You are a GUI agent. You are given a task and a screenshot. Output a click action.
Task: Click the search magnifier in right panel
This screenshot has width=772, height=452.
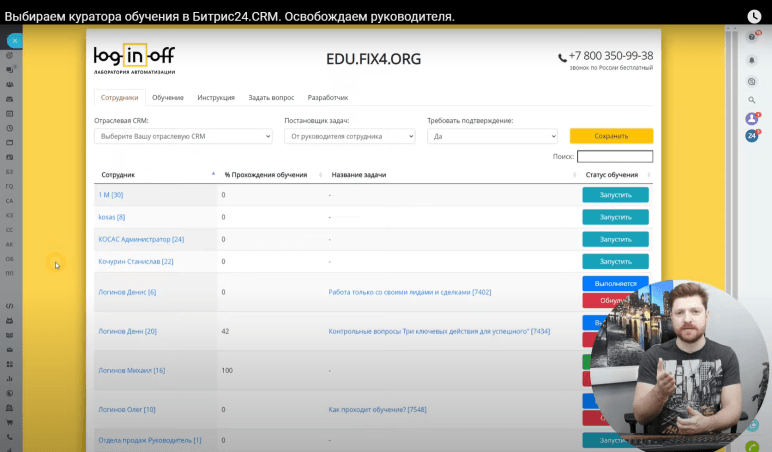[x=752, y=100]
